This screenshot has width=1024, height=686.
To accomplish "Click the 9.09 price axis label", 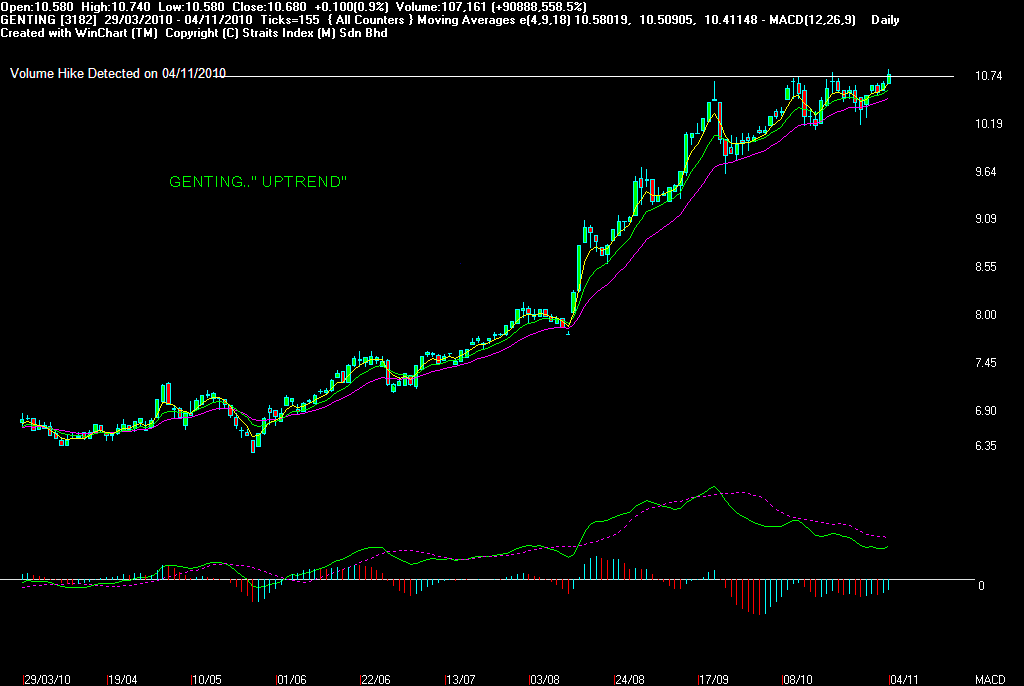I will tap(985, 219).
